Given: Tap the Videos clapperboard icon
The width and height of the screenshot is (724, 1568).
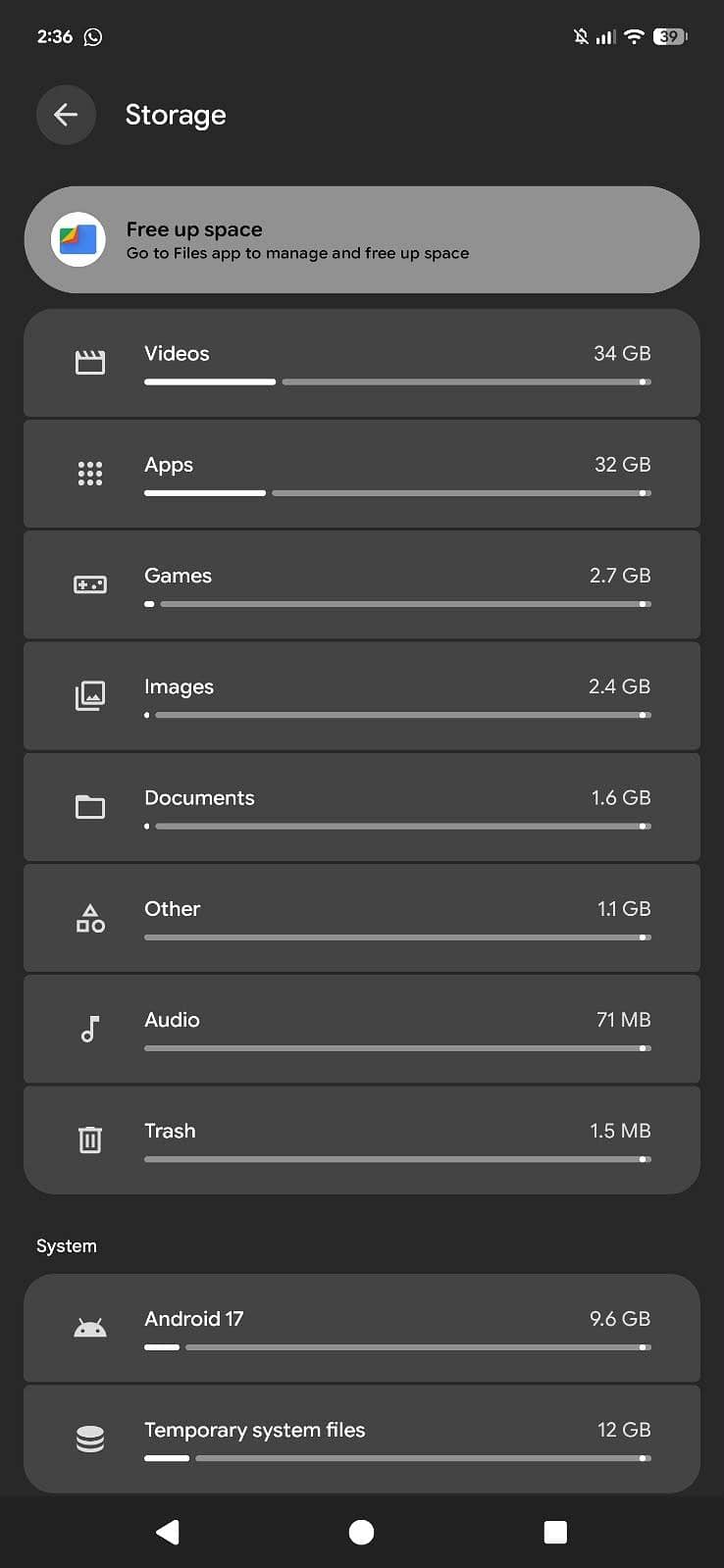Looking at the screenshot, I should [x=90, y=363].
